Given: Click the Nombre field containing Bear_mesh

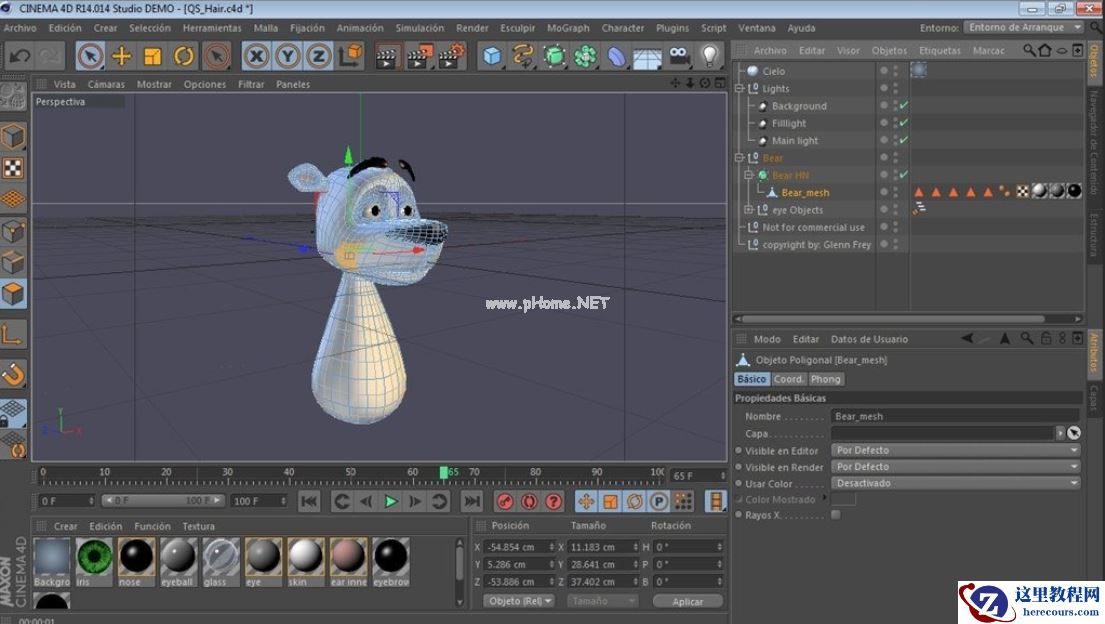Looking at the screenshot, I should pyautogui.click(x=954, y=416).
